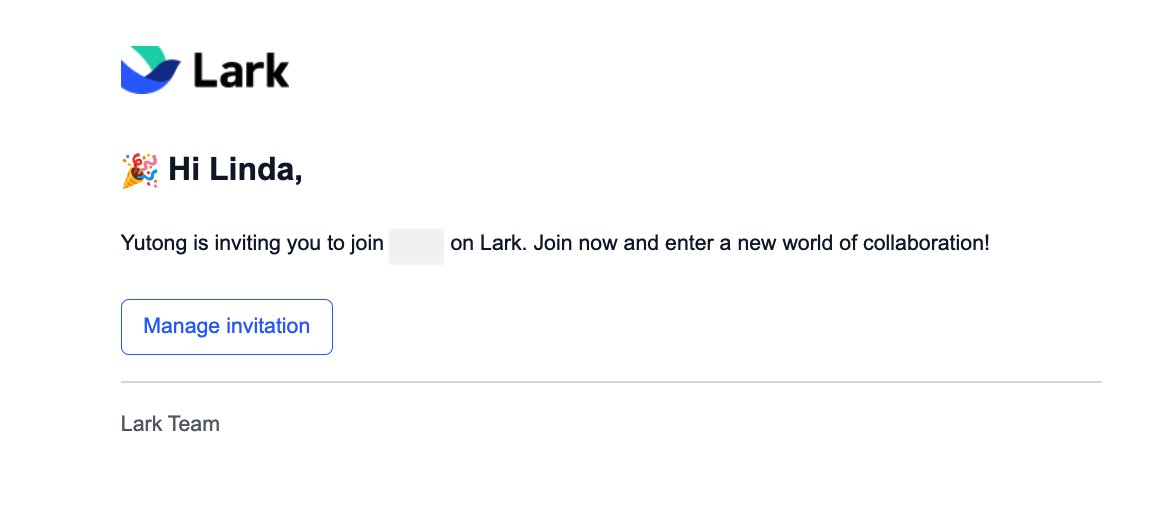
Task: Click the Lark Team signature
Action: click(x=170, y=424)
